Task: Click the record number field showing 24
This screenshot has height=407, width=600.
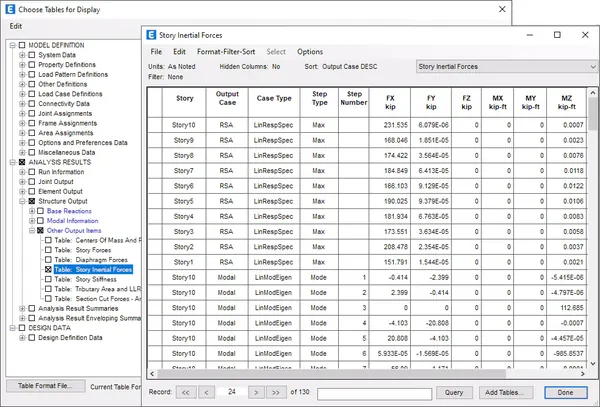Action: click(x=232, y=392)
